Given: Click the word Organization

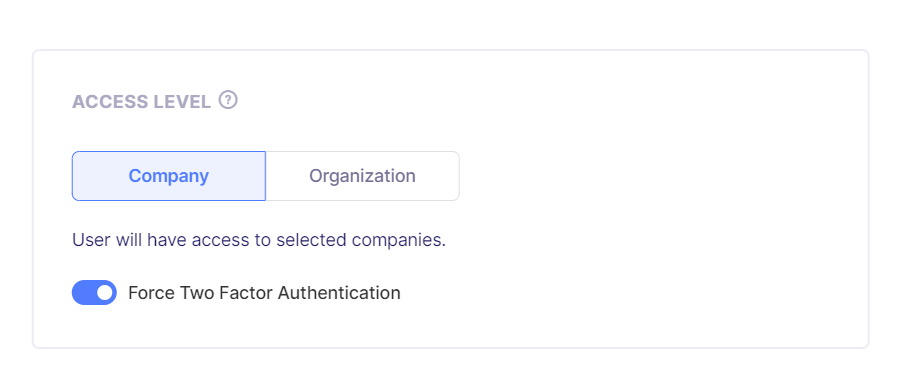Looking at the screenshot, I should point(362,176).
